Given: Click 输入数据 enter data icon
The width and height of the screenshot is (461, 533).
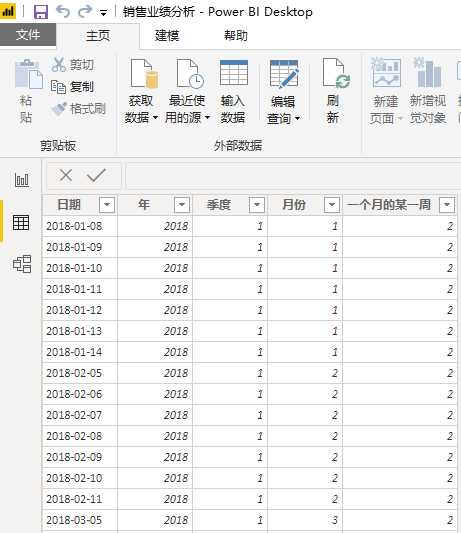Looking at the screenshot, I should click(234, 73).
